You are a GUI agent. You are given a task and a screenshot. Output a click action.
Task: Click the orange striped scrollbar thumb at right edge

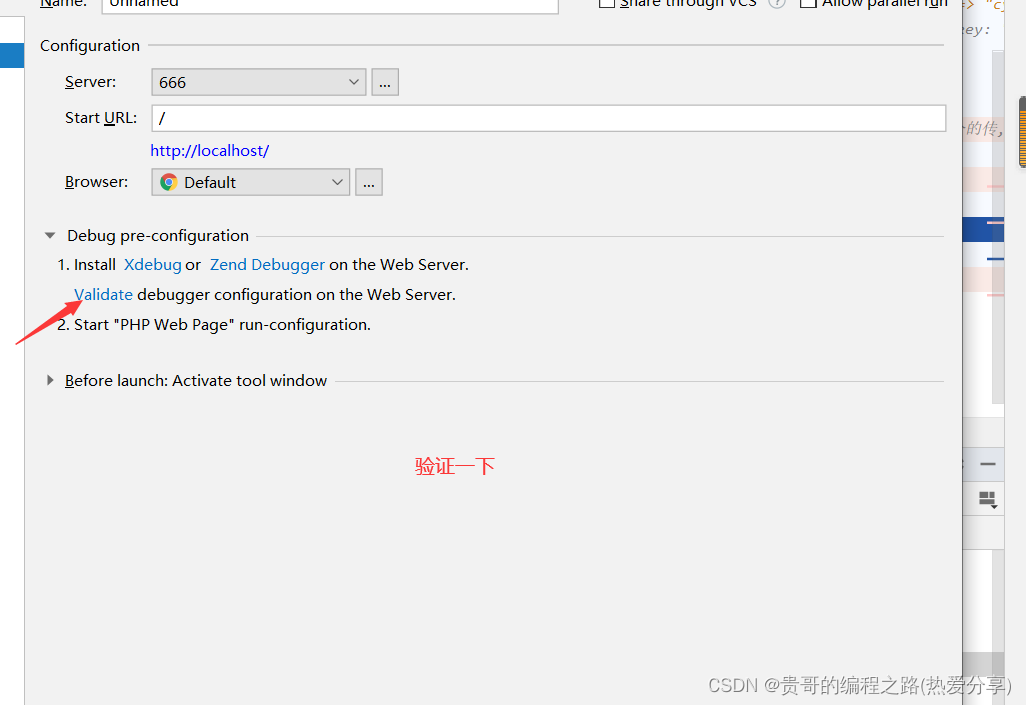point(1021,132)
